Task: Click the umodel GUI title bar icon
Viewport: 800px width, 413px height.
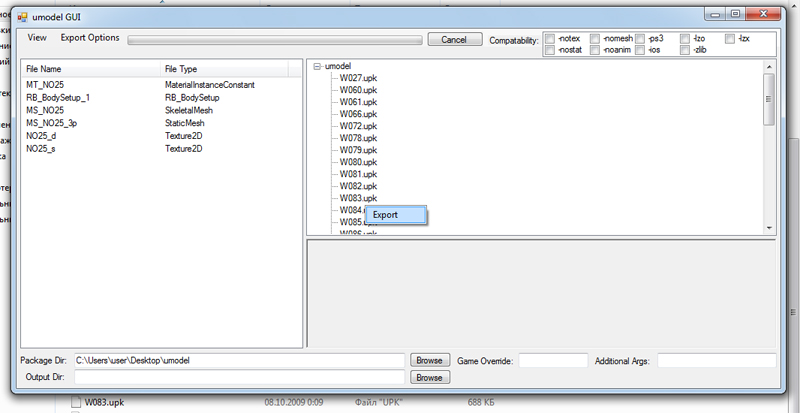Action: coord(22,17)
